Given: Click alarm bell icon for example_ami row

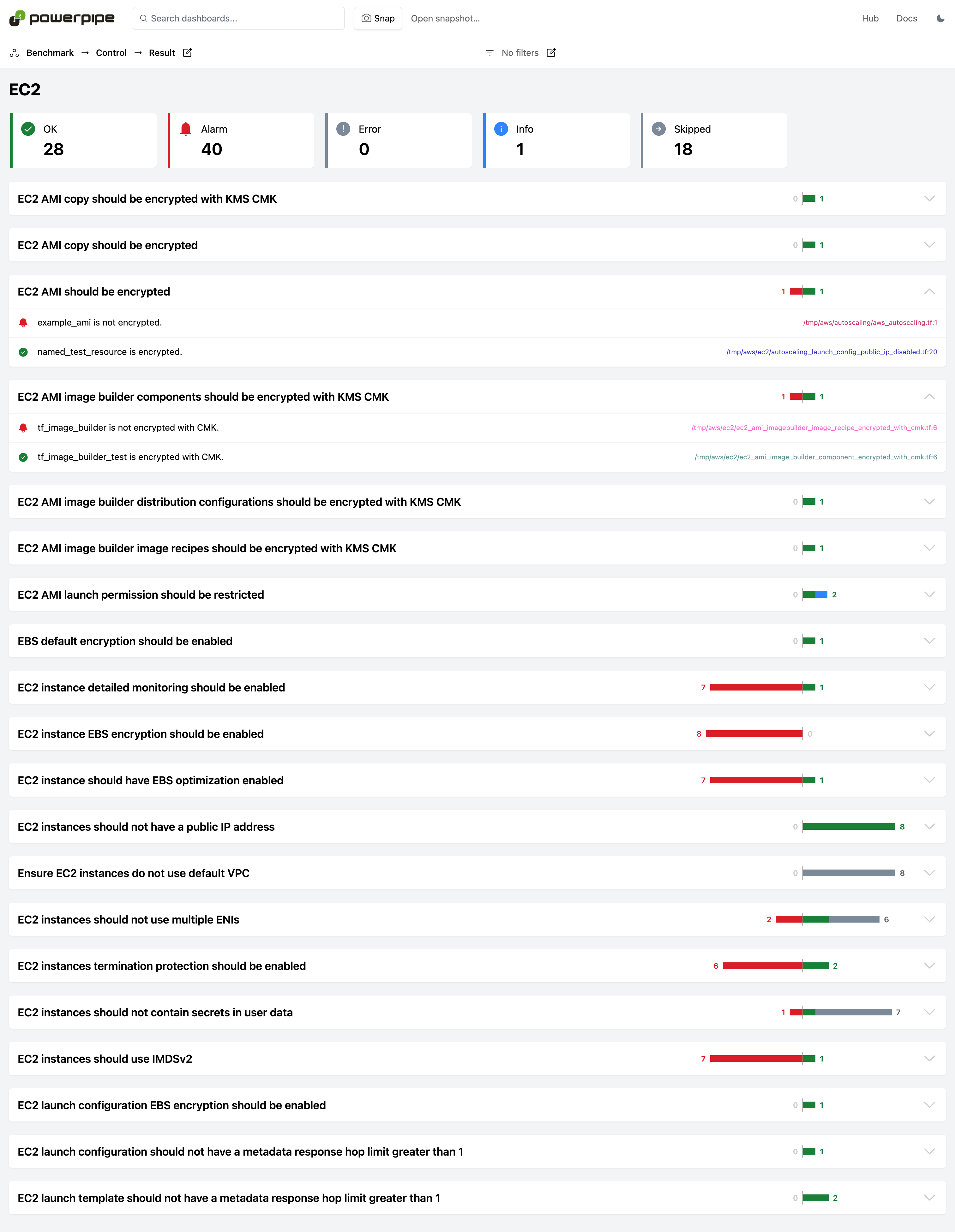Looking at the screenshot, I should pos(23,323).
